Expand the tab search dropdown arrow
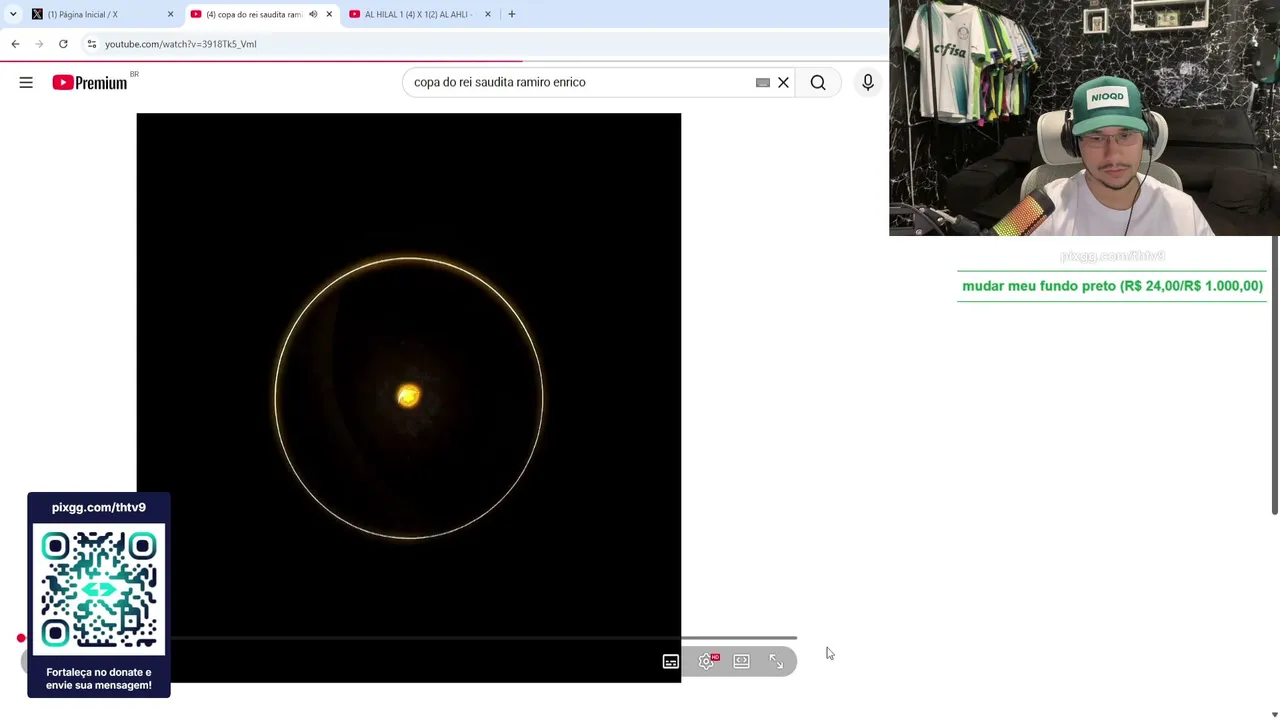Image resolution: width=1280 pixels, height=720 pixels. click(x=13, y=14)
